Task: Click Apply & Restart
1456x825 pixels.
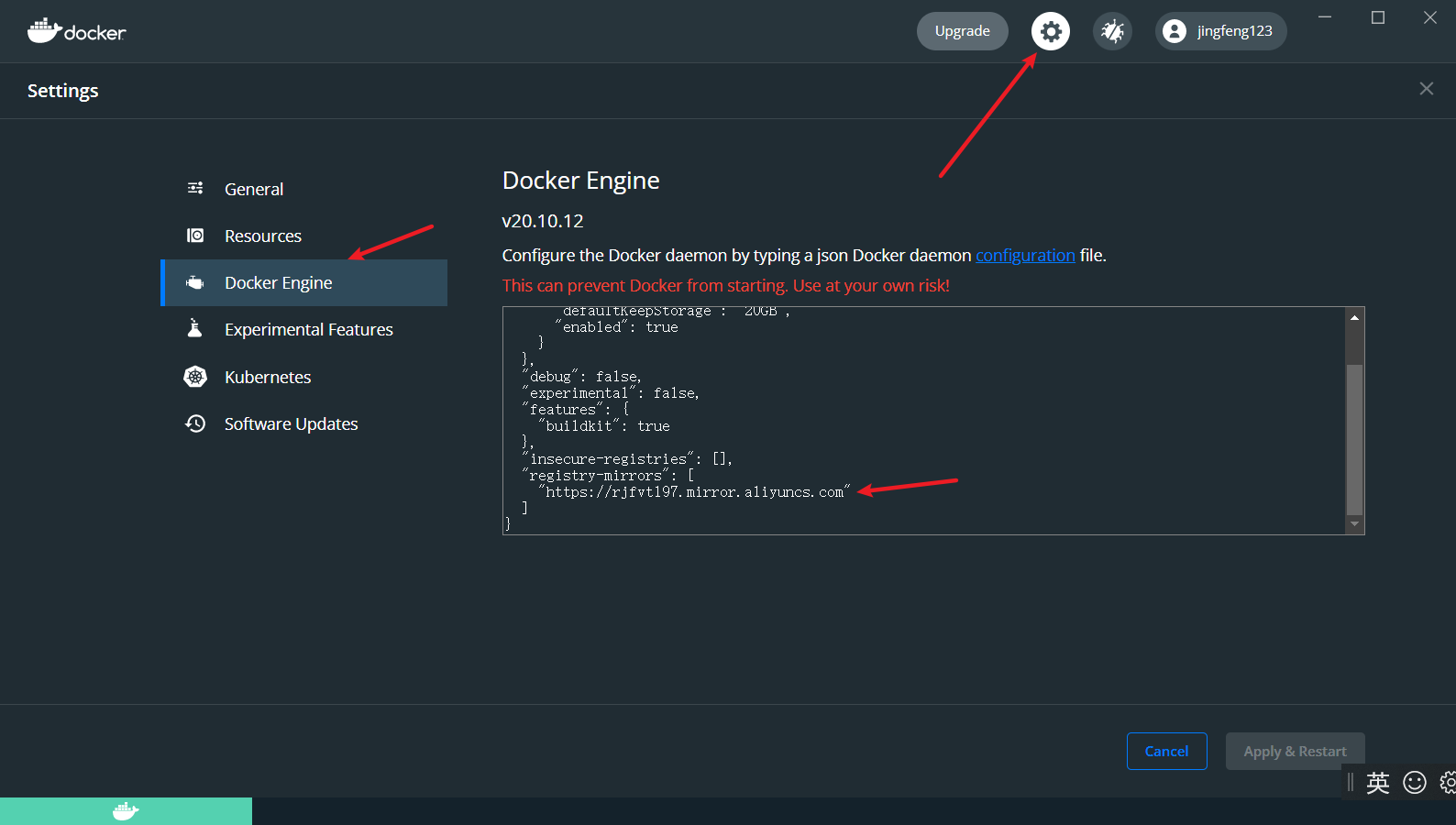Action: coord(1296,751)
